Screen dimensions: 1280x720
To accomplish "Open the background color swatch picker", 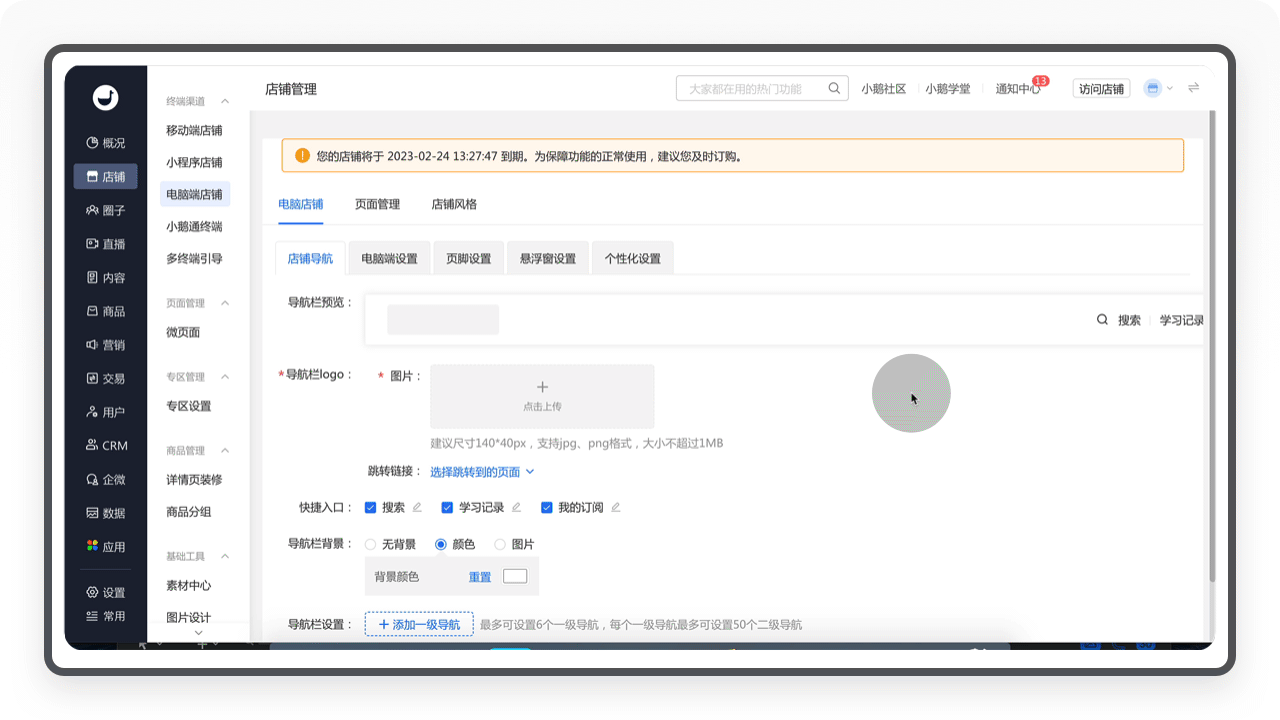I will coord(515,576).
